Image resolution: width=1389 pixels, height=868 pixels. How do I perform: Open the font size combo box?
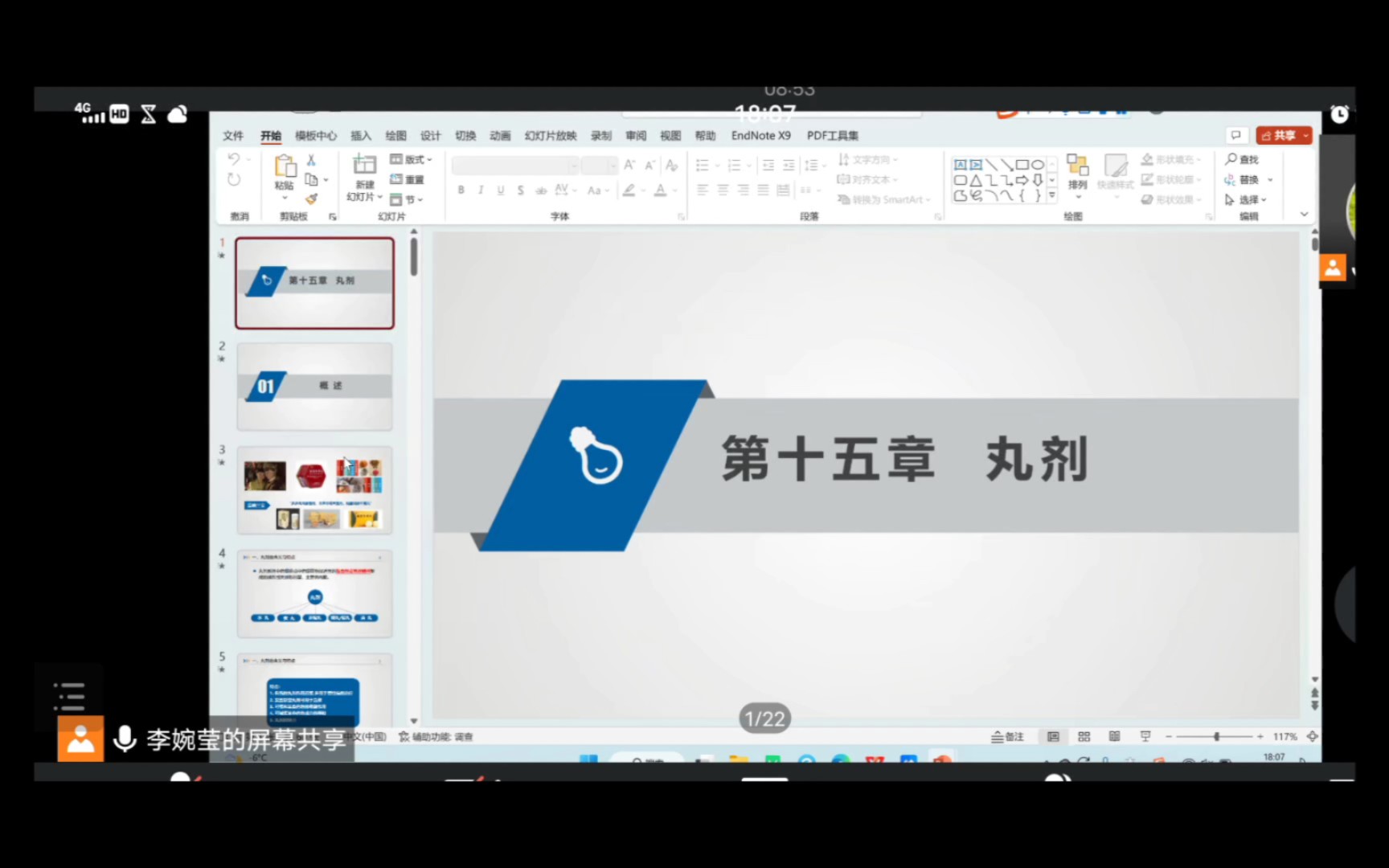pos(599,166)
